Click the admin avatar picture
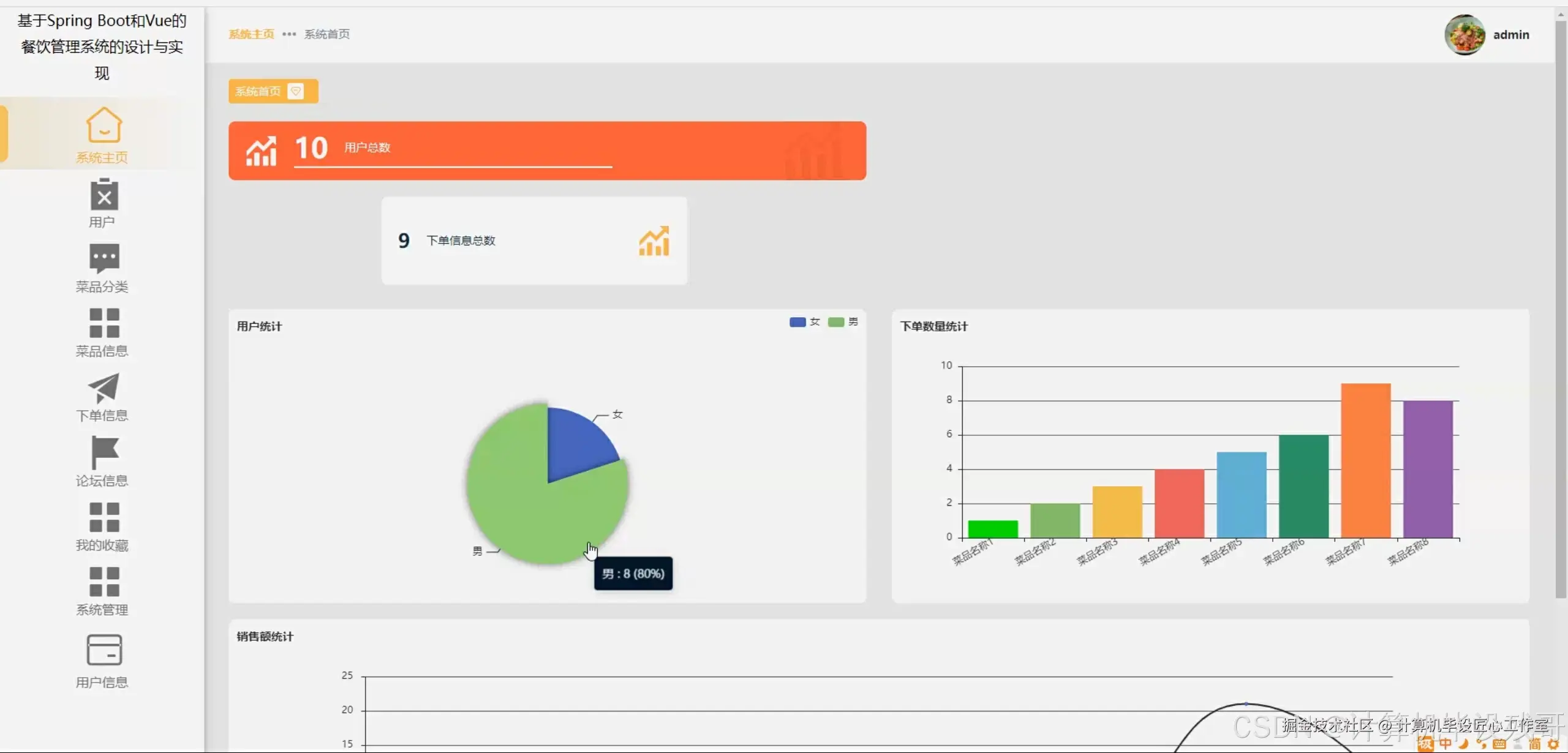Viewport: 1568px width, 753px height. [x=1464, y=35]
